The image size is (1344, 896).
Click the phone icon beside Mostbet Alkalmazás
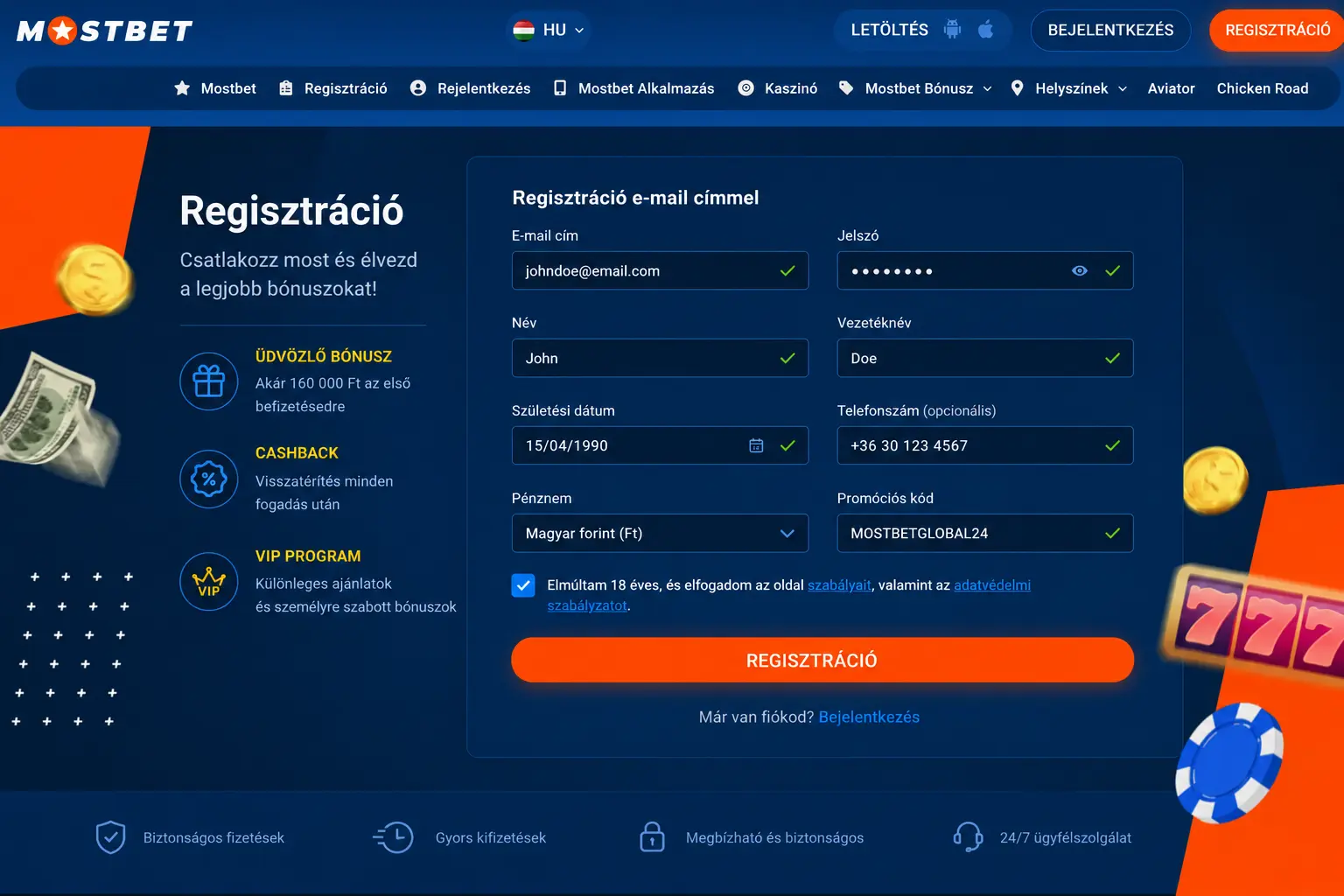click(560, 88)
